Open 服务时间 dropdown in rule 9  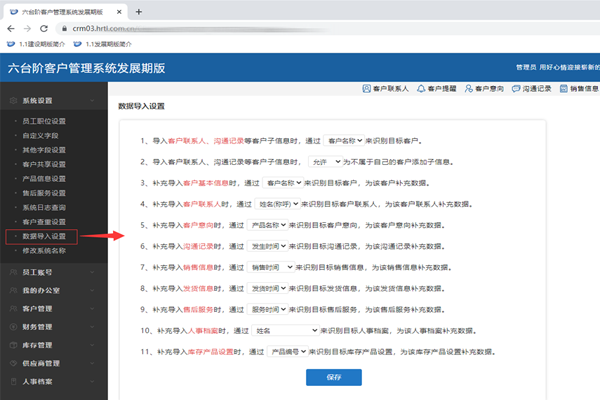tap(267, 309)
